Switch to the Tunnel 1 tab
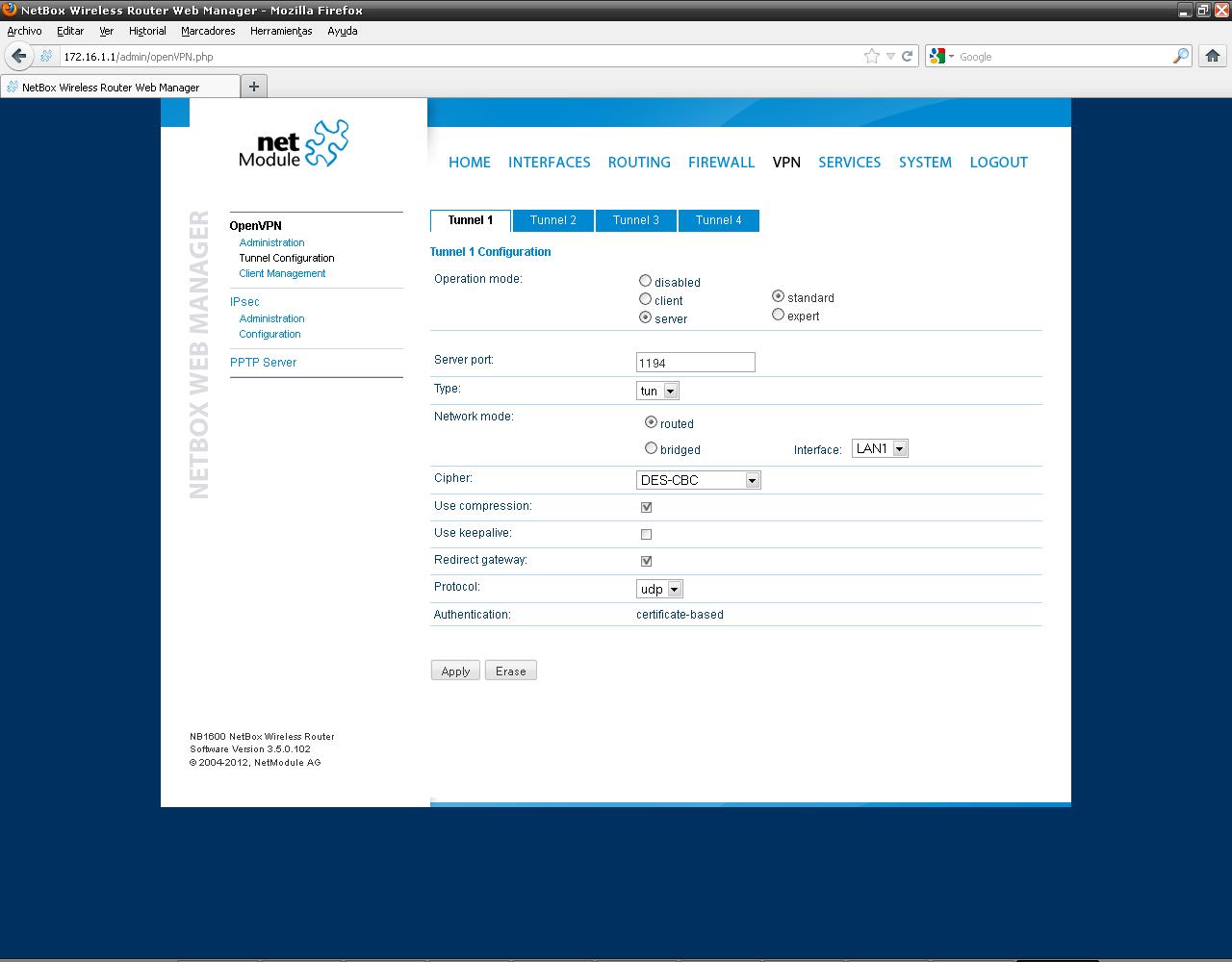 tap(471, 220)
